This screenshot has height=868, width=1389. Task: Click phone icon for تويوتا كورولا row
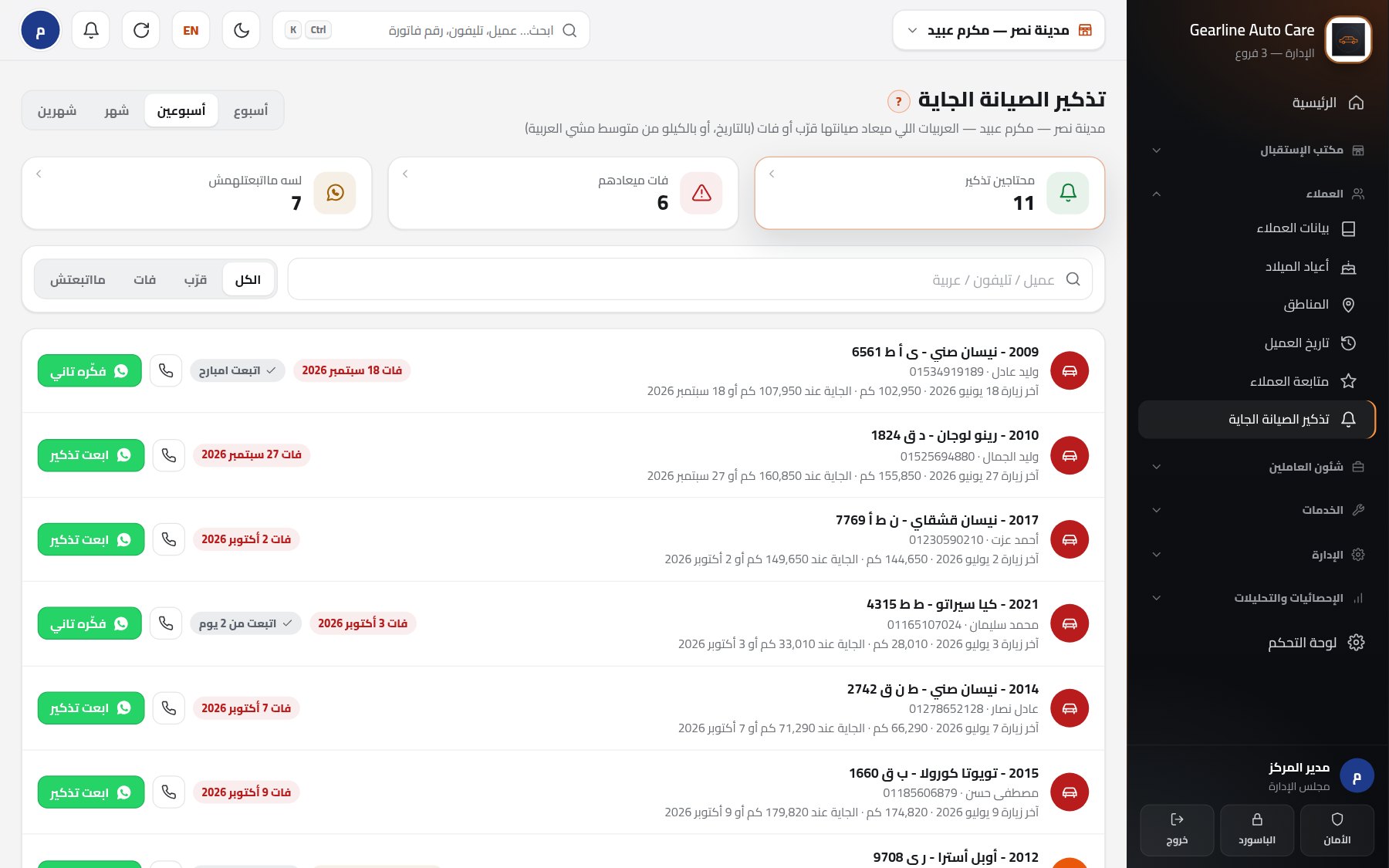pos(169,792)
